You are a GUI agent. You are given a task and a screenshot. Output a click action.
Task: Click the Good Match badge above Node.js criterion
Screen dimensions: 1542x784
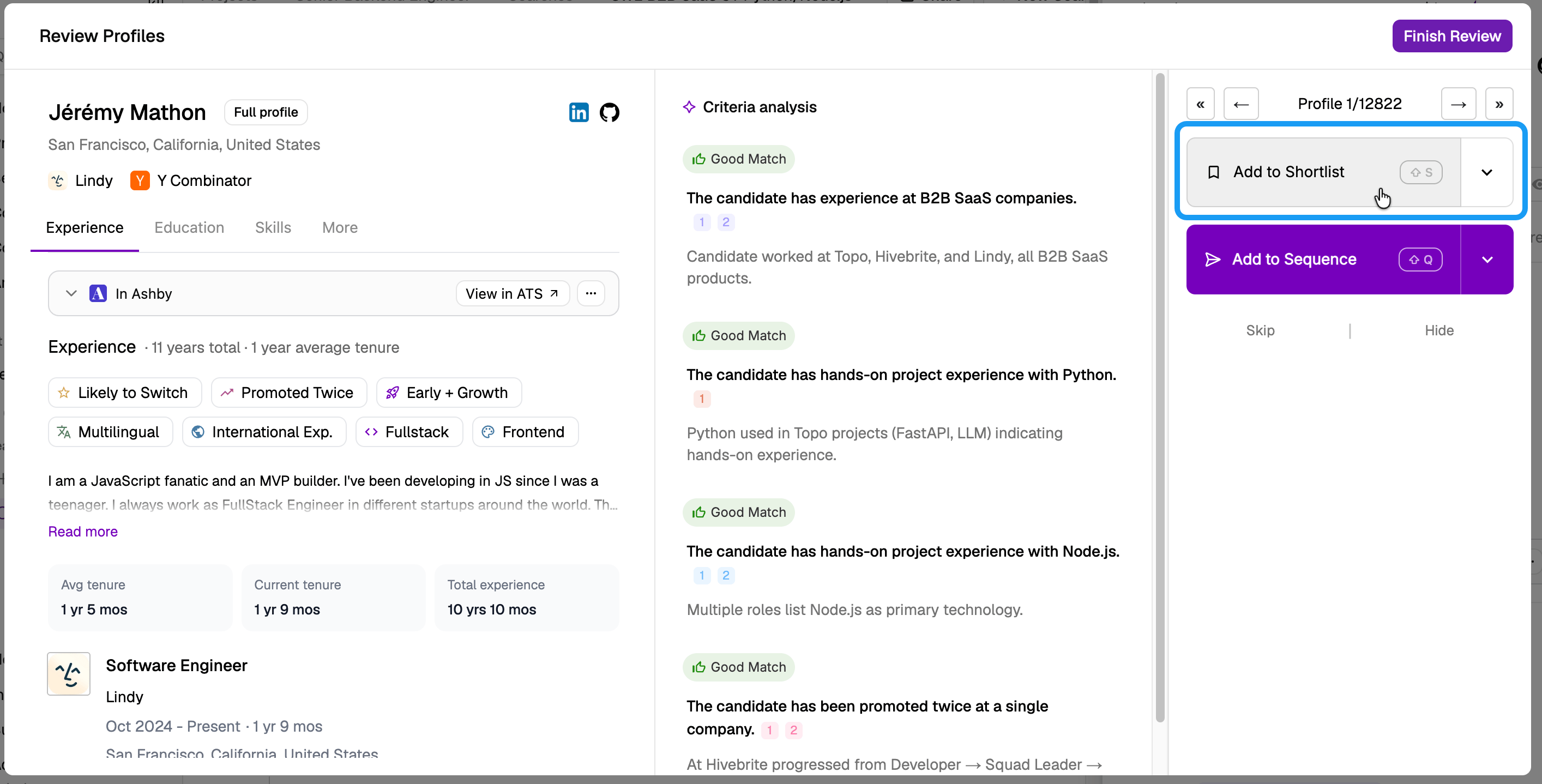click(738, 512)
